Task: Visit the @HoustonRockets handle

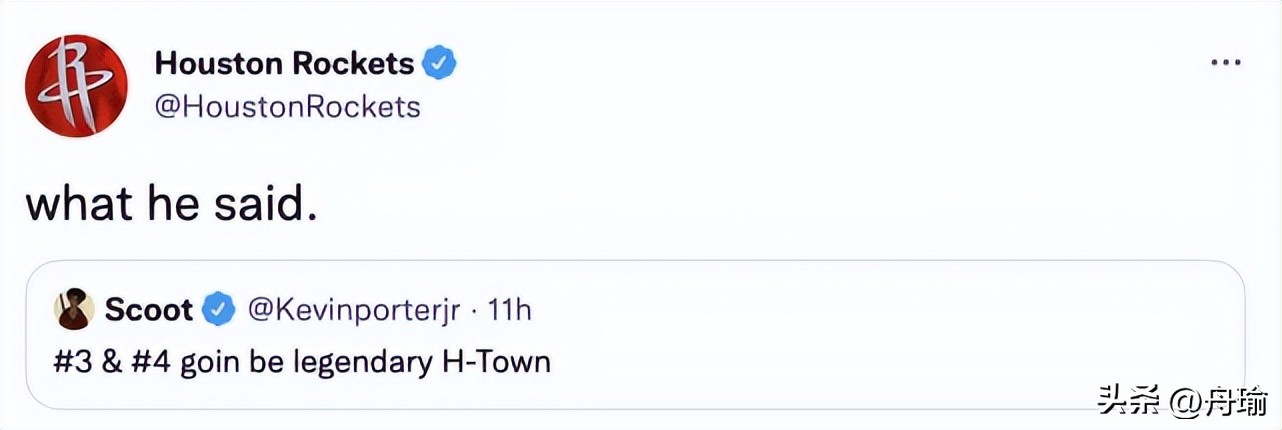Action: click(288, 107)
